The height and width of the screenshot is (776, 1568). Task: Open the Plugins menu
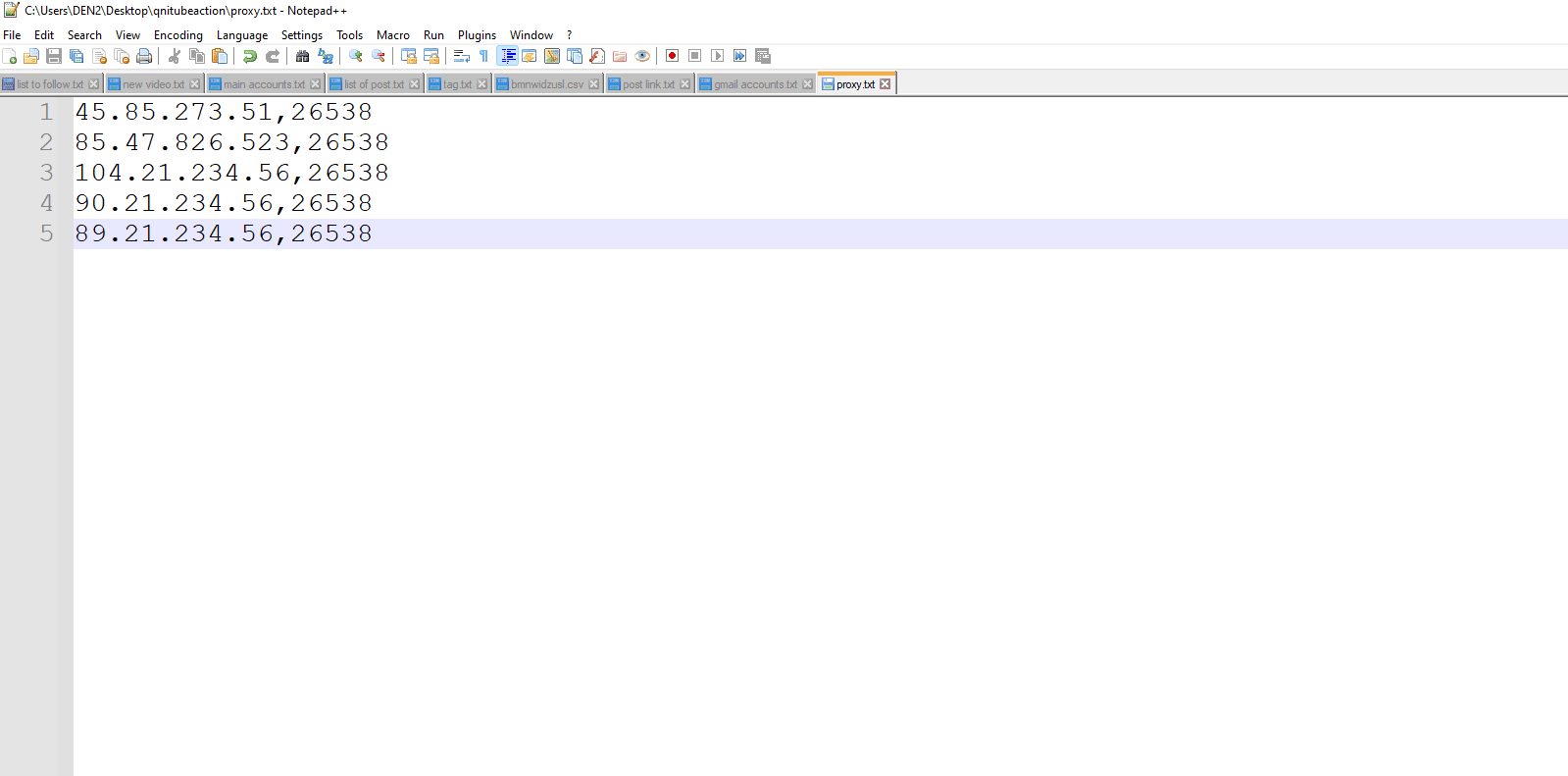tap(477, 35)
